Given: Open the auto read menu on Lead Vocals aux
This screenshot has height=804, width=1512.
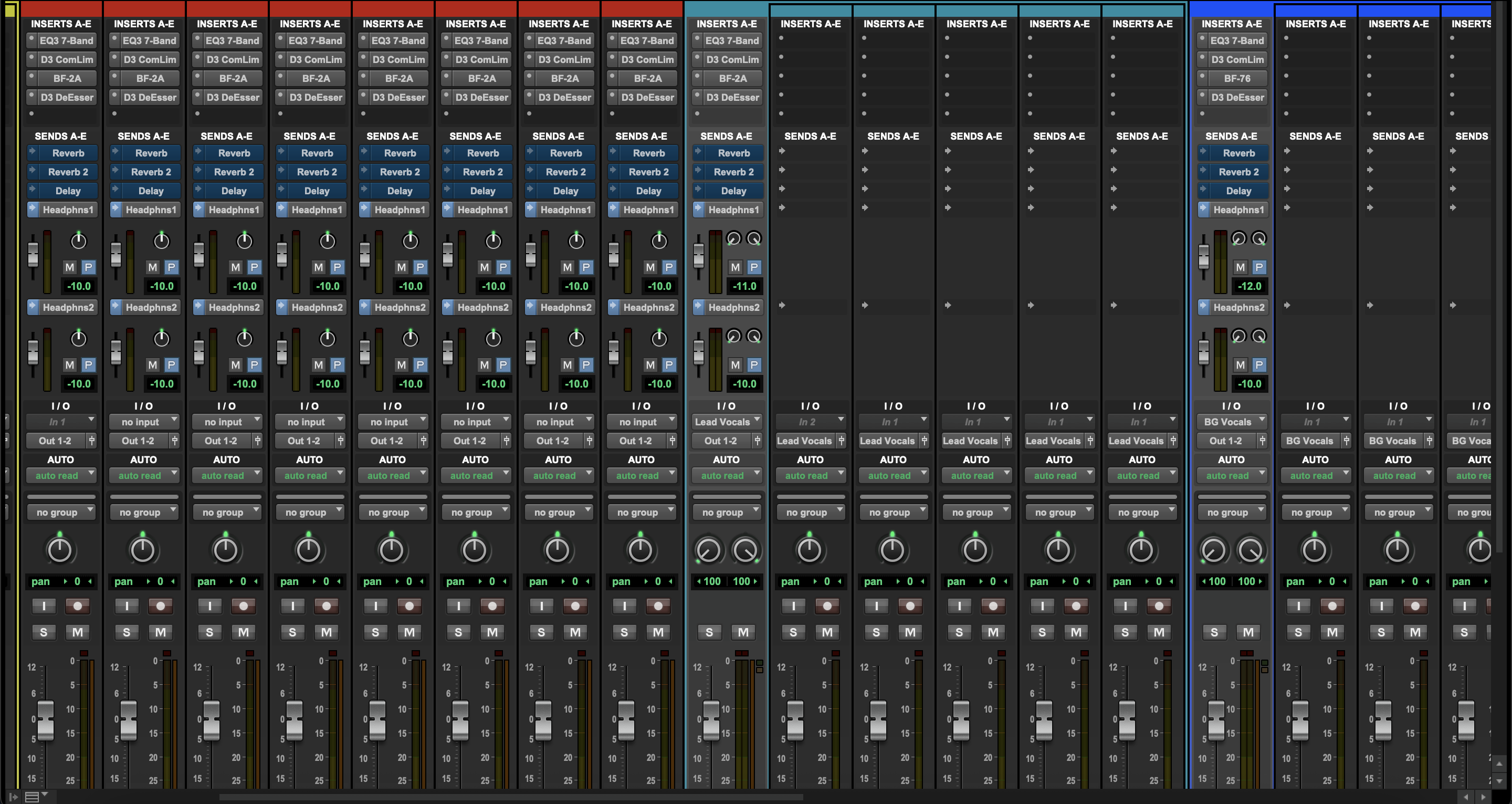Looking at the screenshot, I should [x=727, y=475].
